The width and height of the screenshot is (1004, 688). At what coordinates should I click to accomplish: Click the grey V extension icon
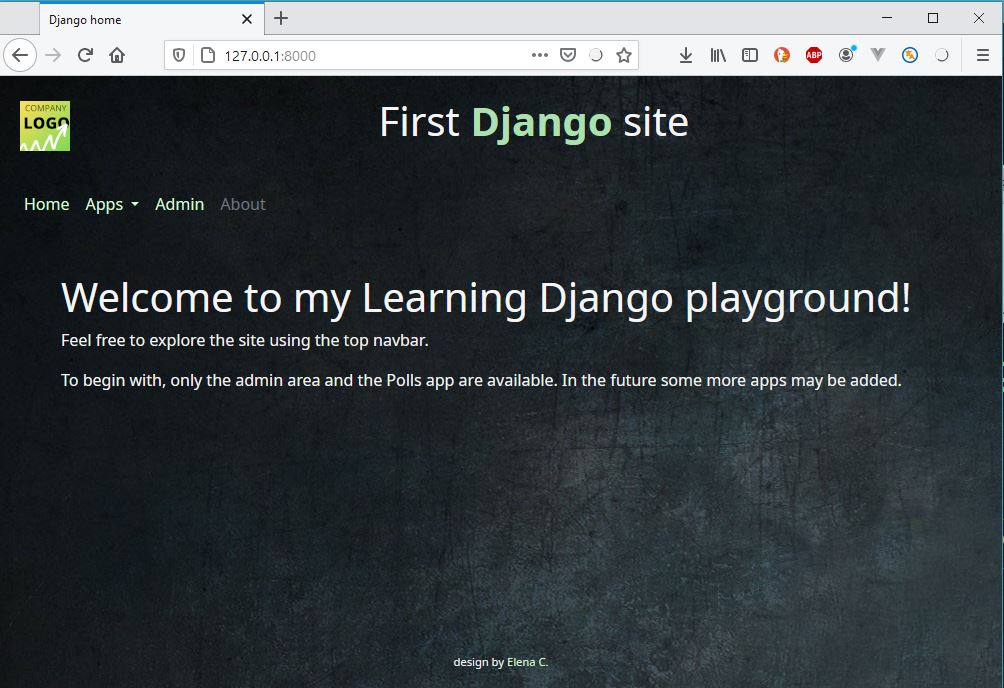pos(878,55)
